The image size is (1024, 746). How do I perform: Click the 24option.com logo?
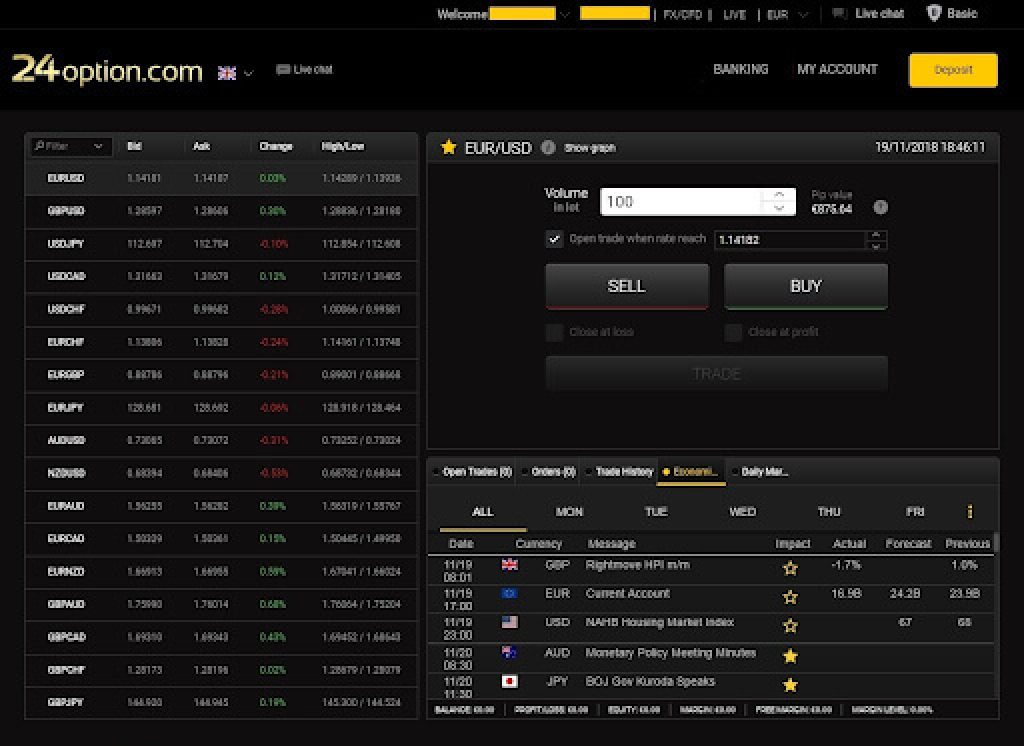pyautogui.click(x=107, y=69)
